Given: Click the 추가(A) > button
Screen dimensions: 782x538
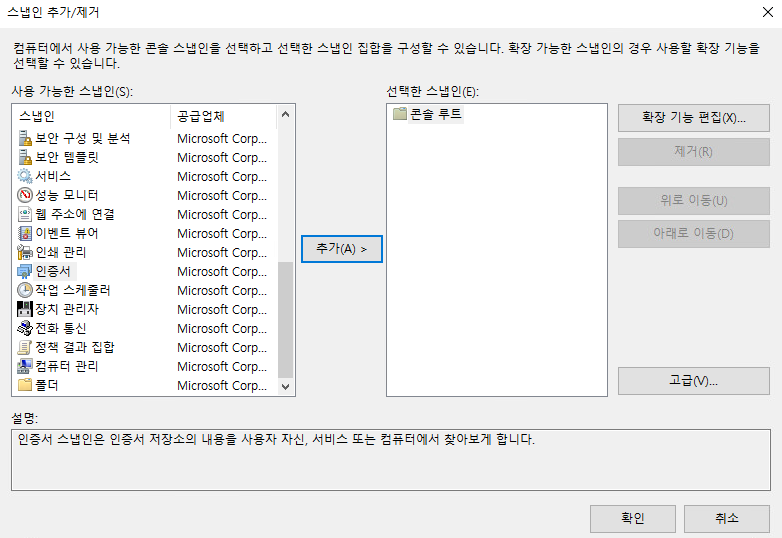Looking at the screenshot, I should click(x=342, y=249).
